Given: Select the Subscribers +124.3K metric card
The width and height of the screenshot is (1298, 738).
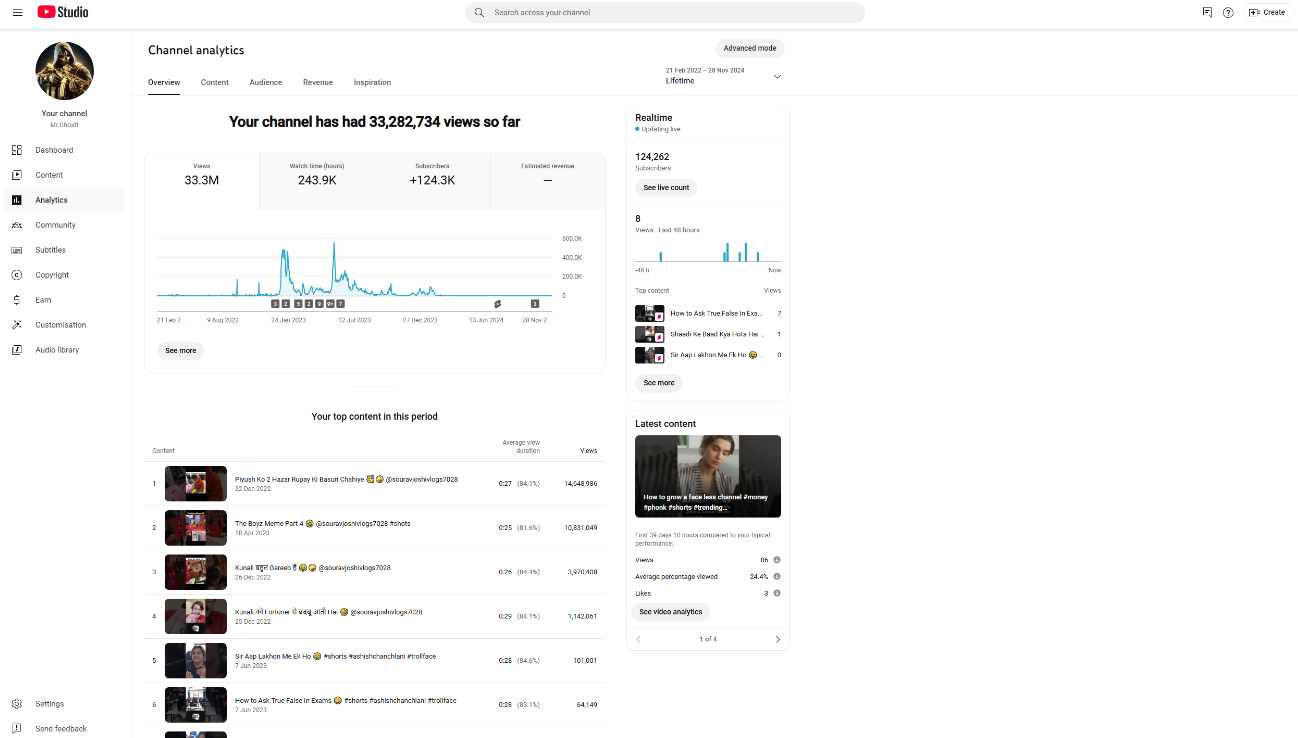Looking at the screenshot, I should 432,181.
